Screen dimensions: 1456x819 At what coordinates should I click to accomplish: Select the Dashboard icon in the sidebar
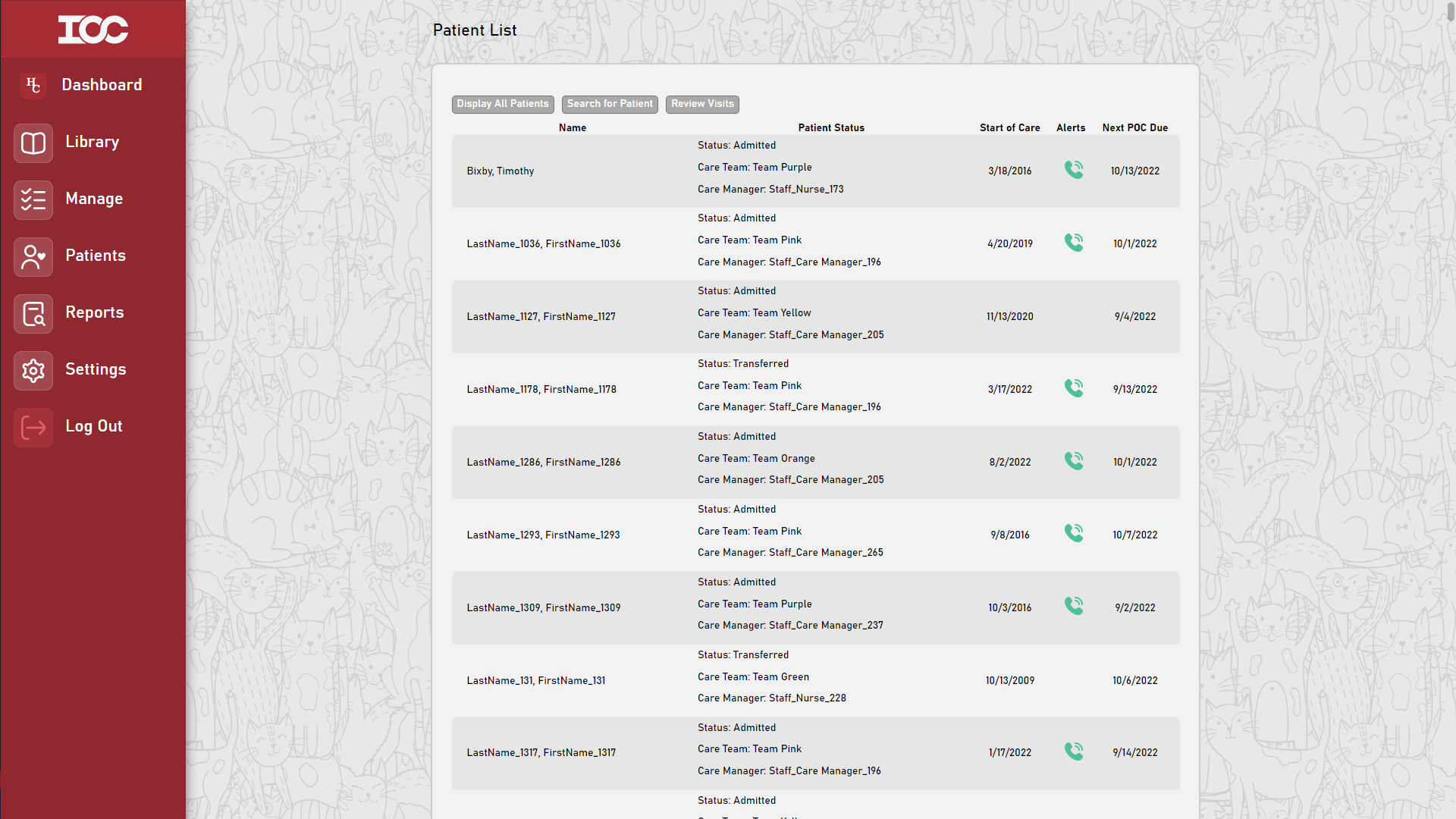click(x=33, y=85)
